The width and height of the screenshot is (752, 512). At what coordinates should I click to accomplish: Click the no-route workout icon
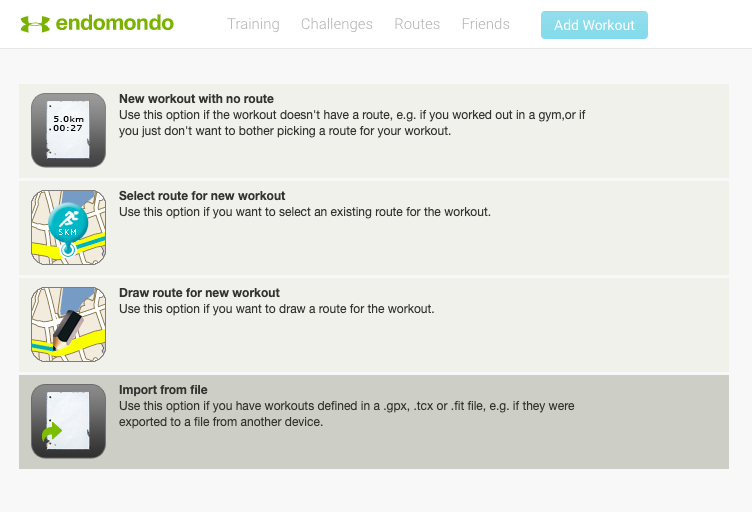(x=68, y=130)
